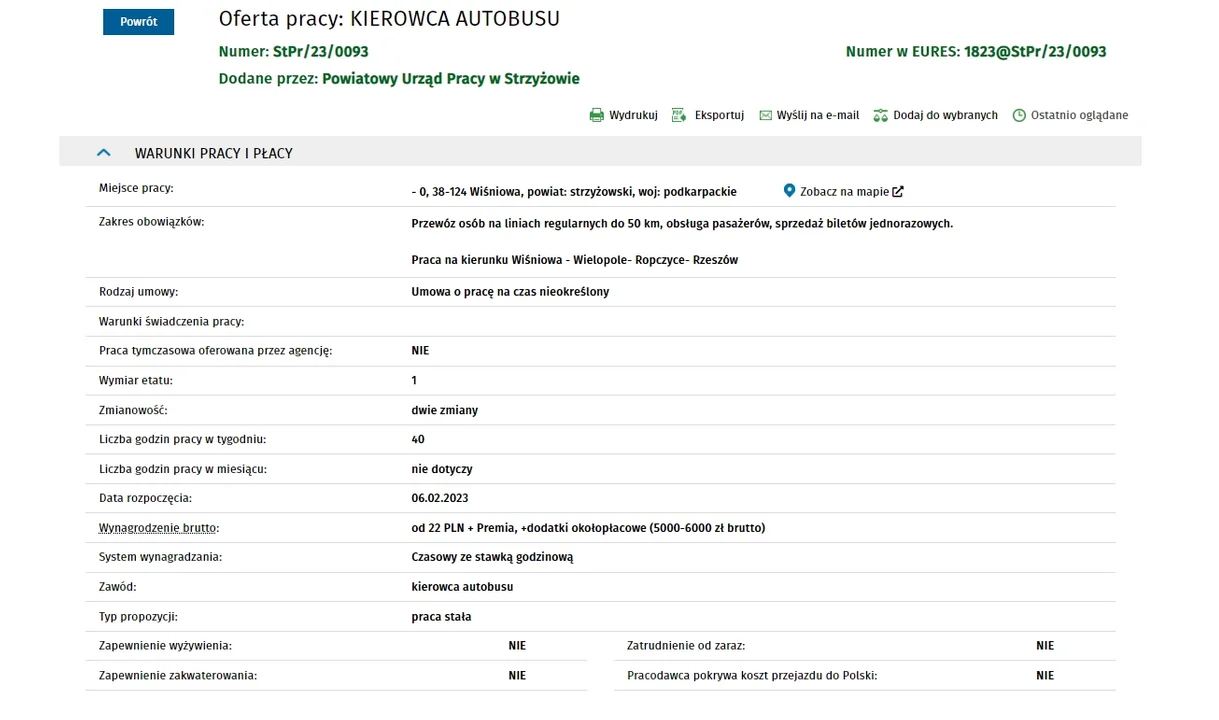Screen dimensions: 1219x720
Task: Click the envelope icon for e-mail
Action: pos(765,115)
